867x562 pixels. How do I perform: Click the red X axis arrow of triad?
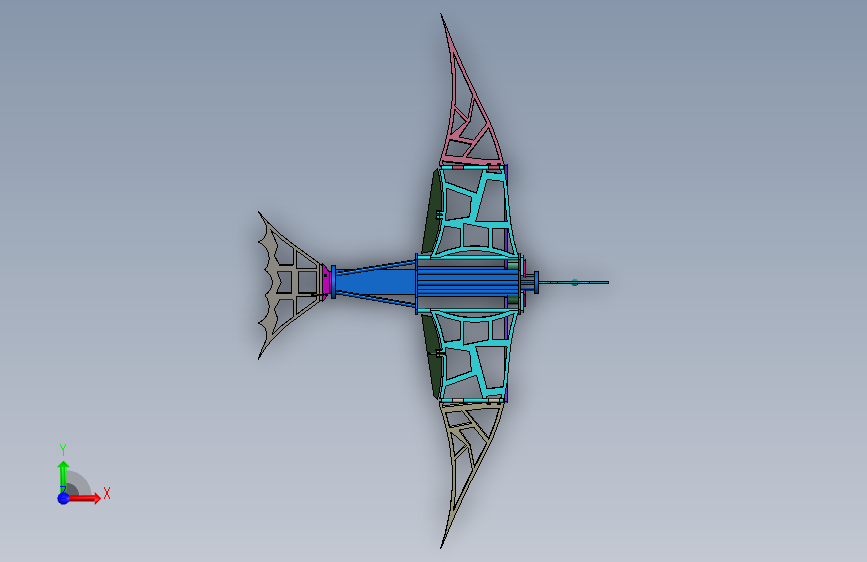pyautogui.click(x=84, y=498)
